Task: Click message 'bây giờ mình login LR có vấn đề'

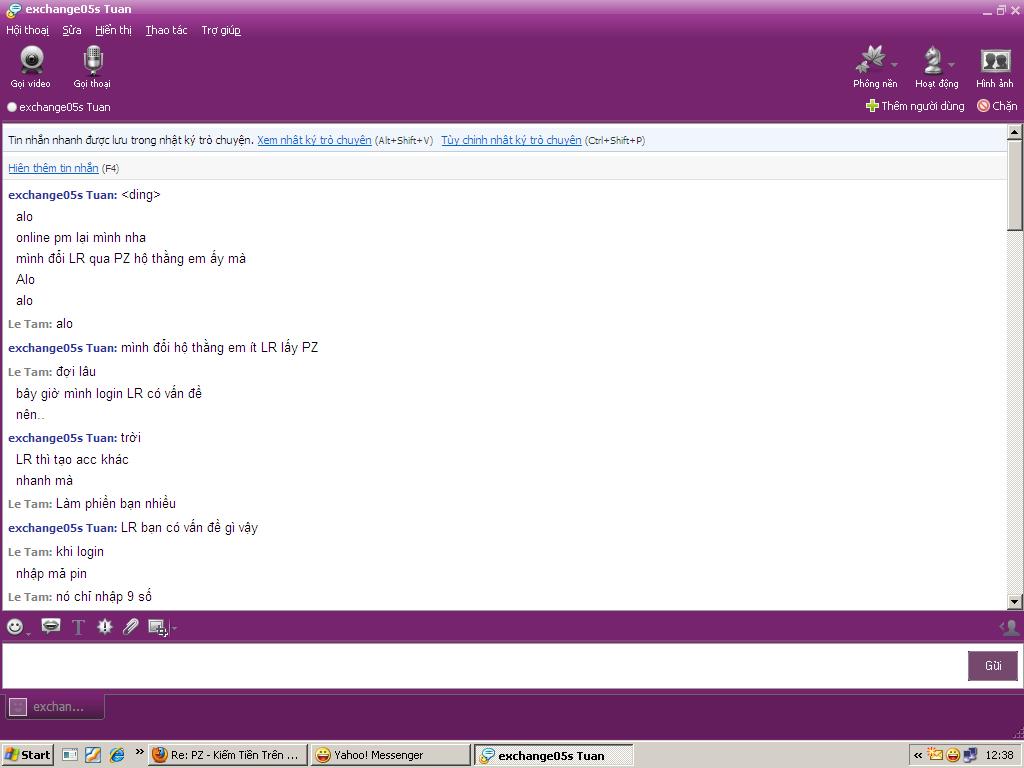Action: click(x=109, y=394)
